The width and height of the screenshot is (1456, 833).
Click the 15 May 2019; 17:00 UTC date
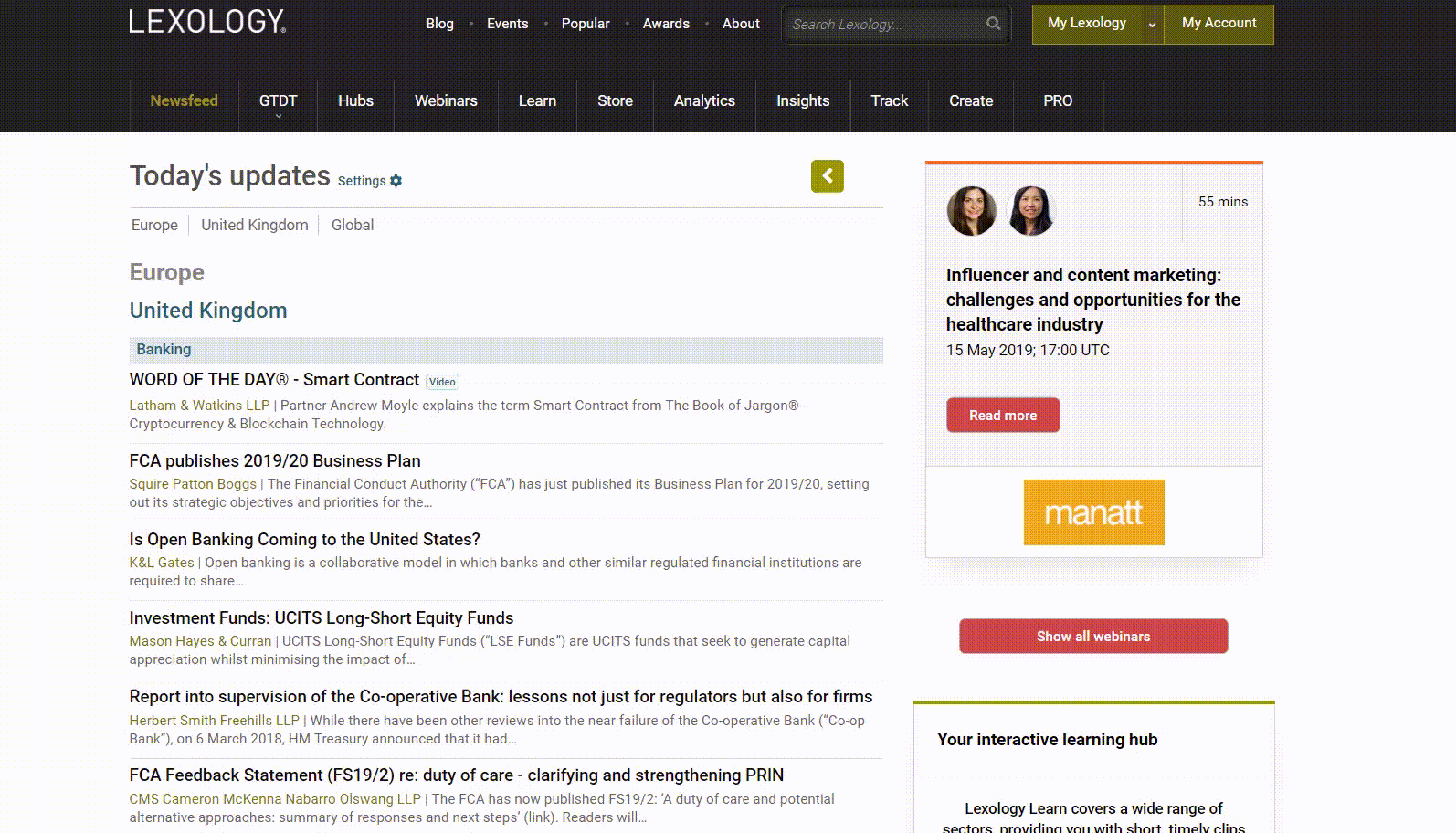(x=1028, y=350)
